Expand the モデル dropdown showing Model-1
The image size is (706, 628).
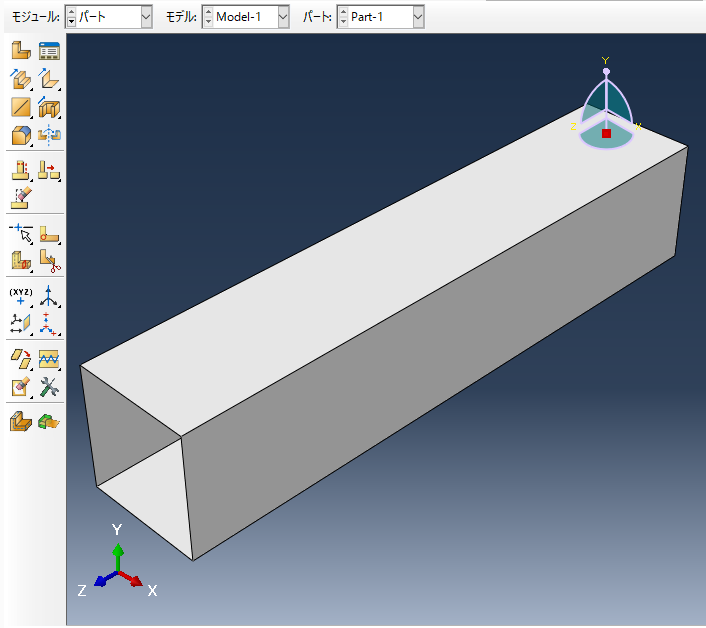click(282, 16)
